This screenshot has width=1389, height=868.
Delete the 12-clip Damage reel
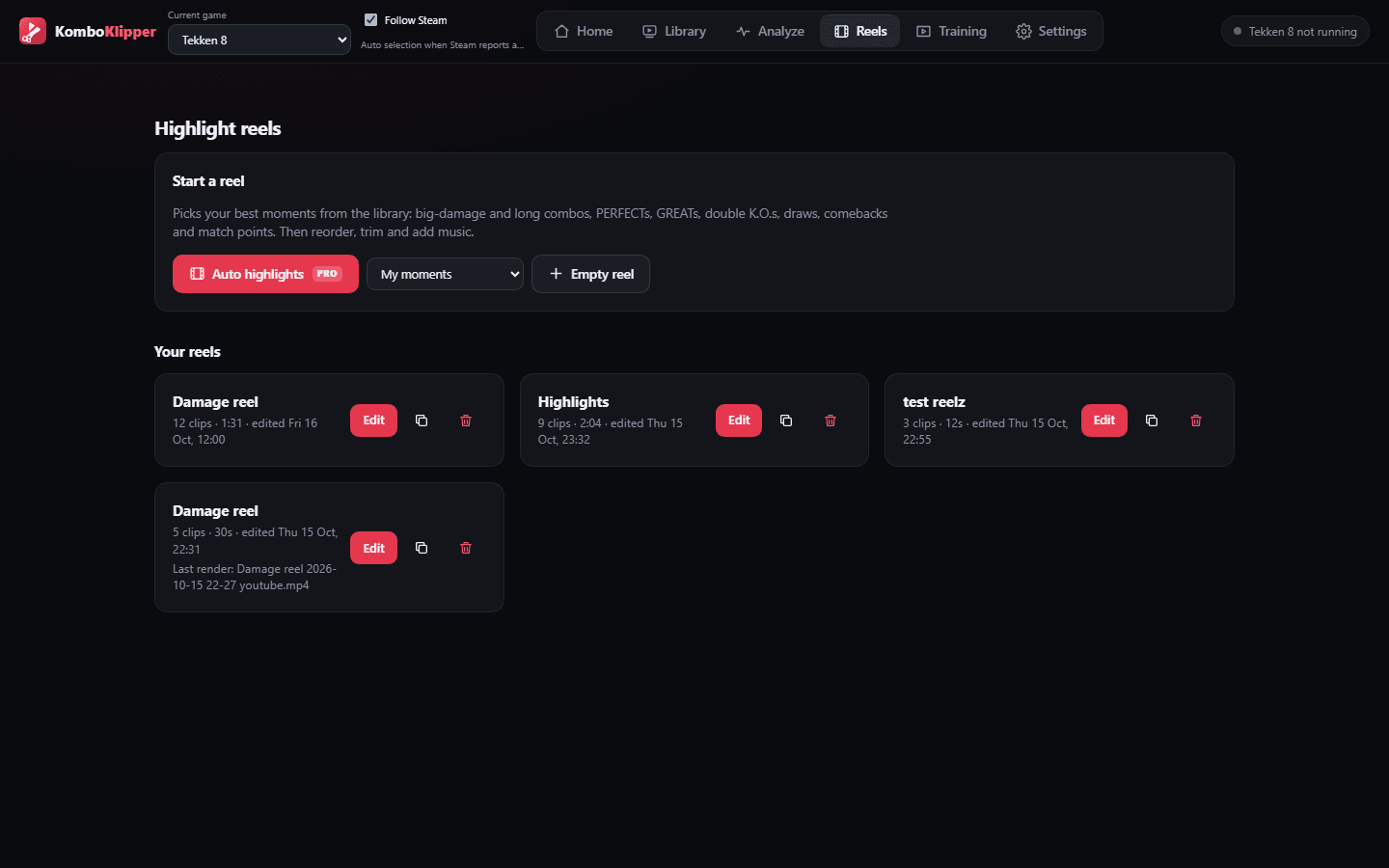pos(466,420)
